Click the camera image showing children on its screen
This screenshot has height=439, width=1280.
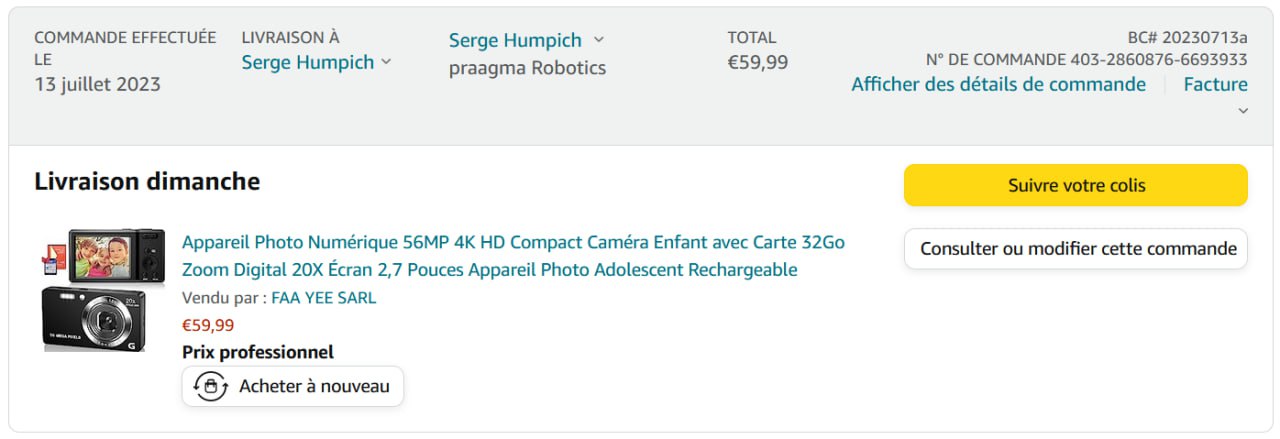[x=117, y=255]
